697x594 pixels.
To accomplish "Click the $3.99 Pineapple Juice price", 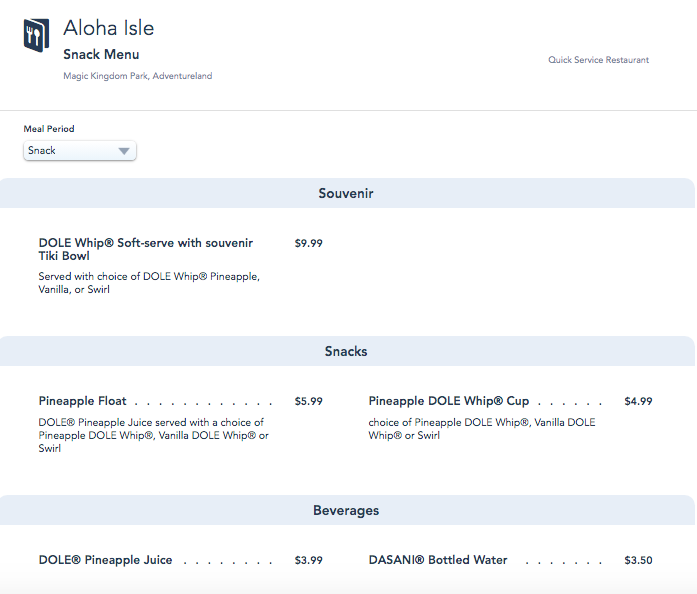I will coord(309,560).
